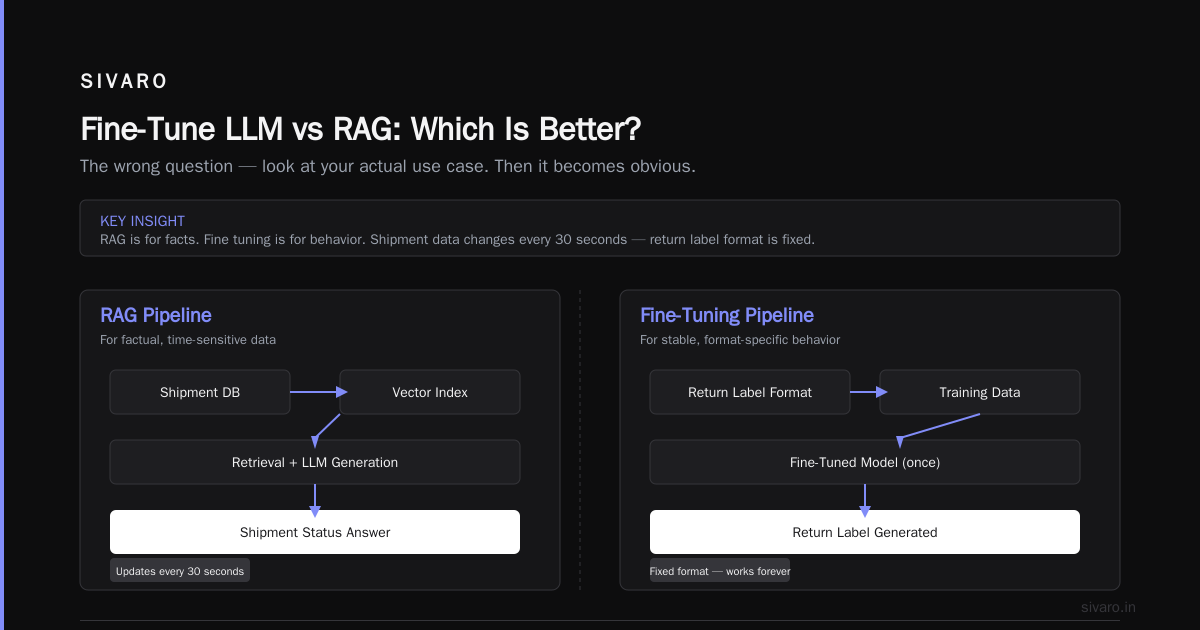Click the white 'Return Label Generated' box
Screen dimensions: 1200x630
click(865, 532)
